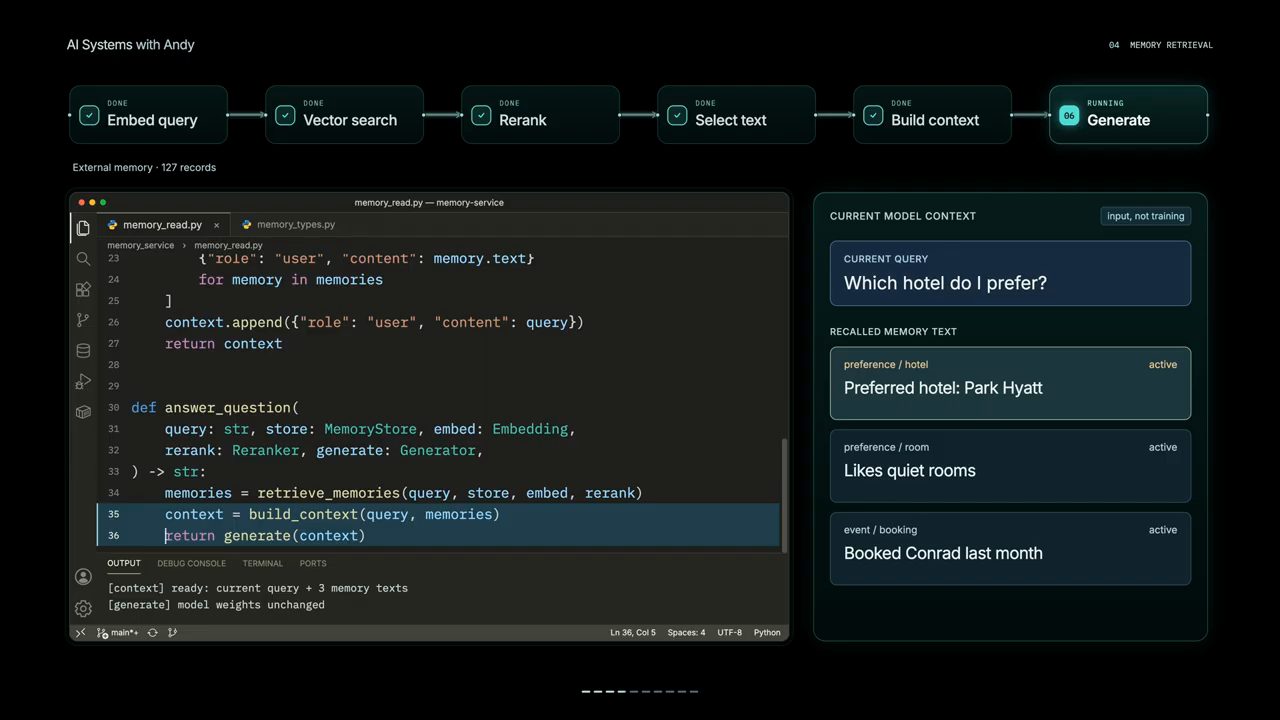This screenshot has height=720, width=1280.
Task: Switch to the memory_types.py tab
Action: 288,225
